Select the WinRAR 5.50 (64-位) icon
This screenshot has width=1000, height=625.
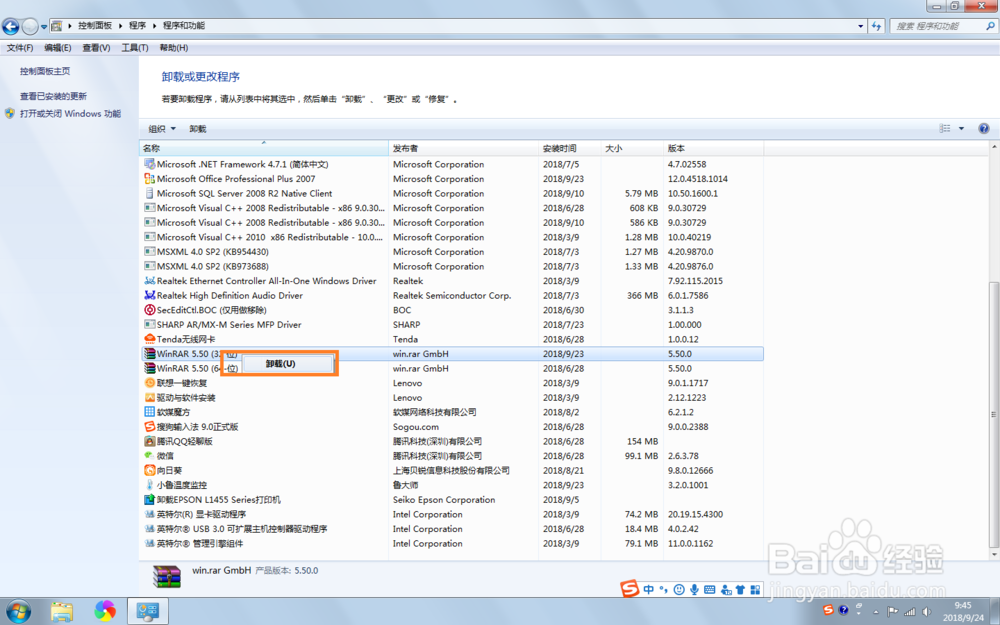149,368
